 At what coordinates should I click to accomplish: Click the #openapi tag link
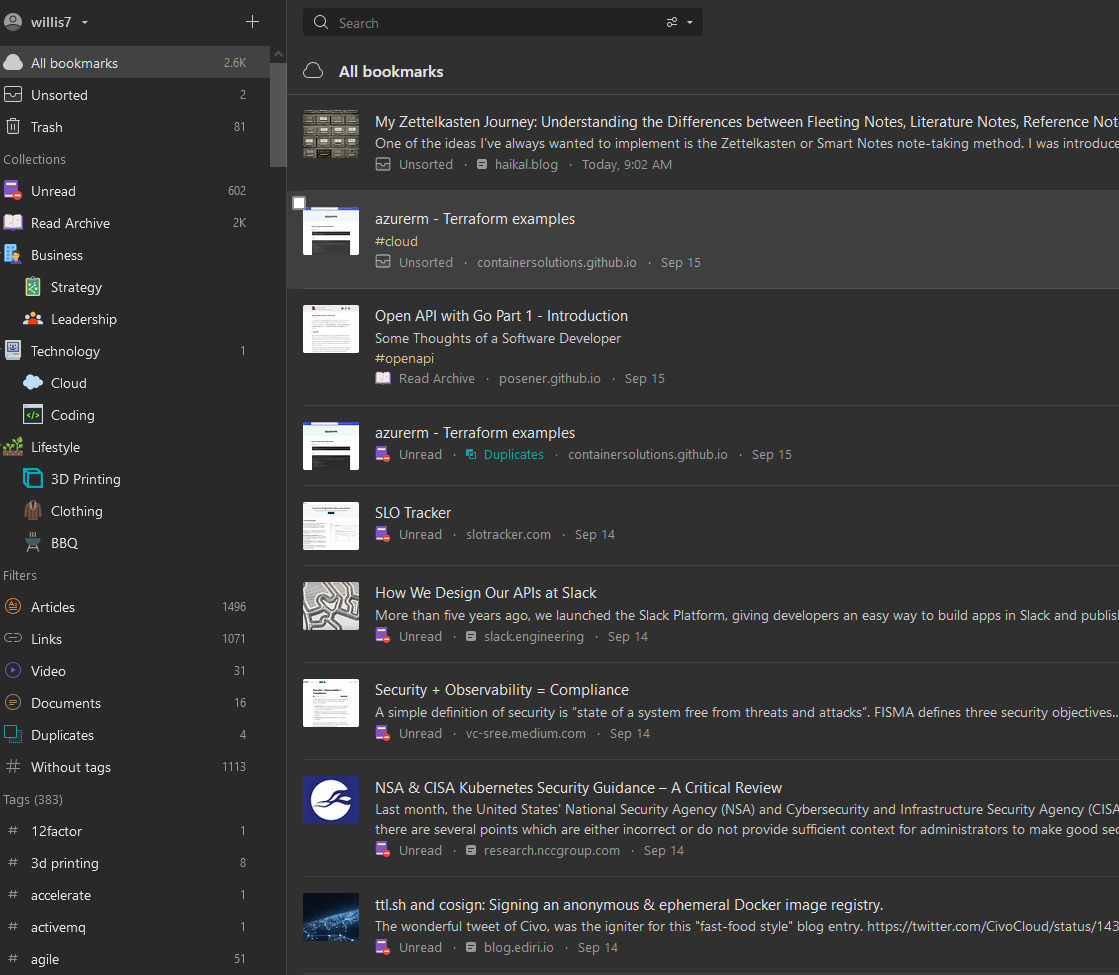404,358
